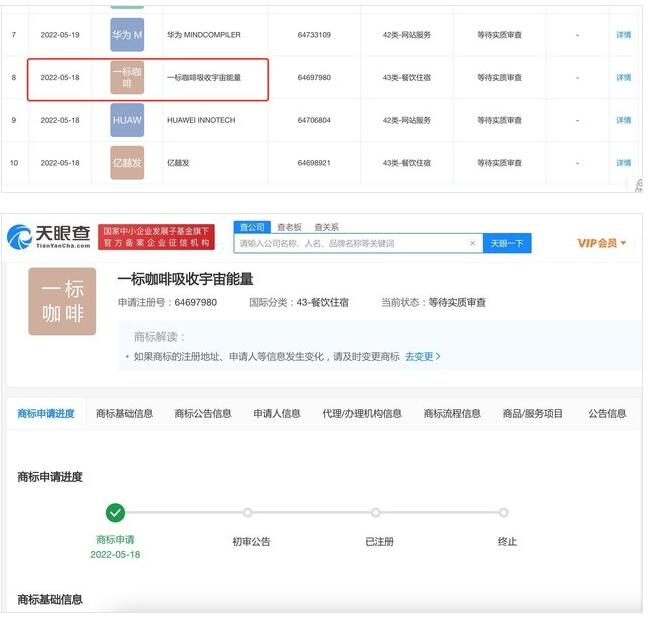Click registration number 64698921
Screen dimensions: 648x620
pyautogui.click(x=314, y=162)
